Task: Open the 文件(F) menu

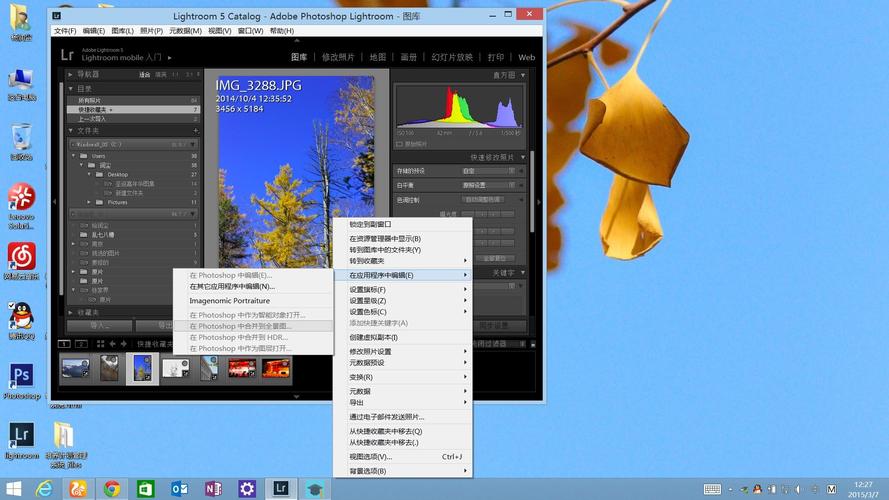Action: pos(65,31)
